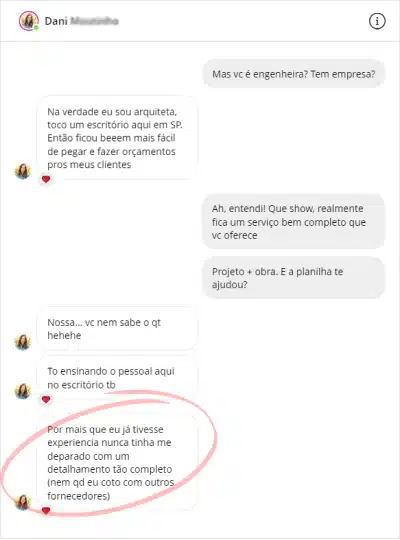Tap the green online status dot
The image size is (400, 540).
coord(36,28)
